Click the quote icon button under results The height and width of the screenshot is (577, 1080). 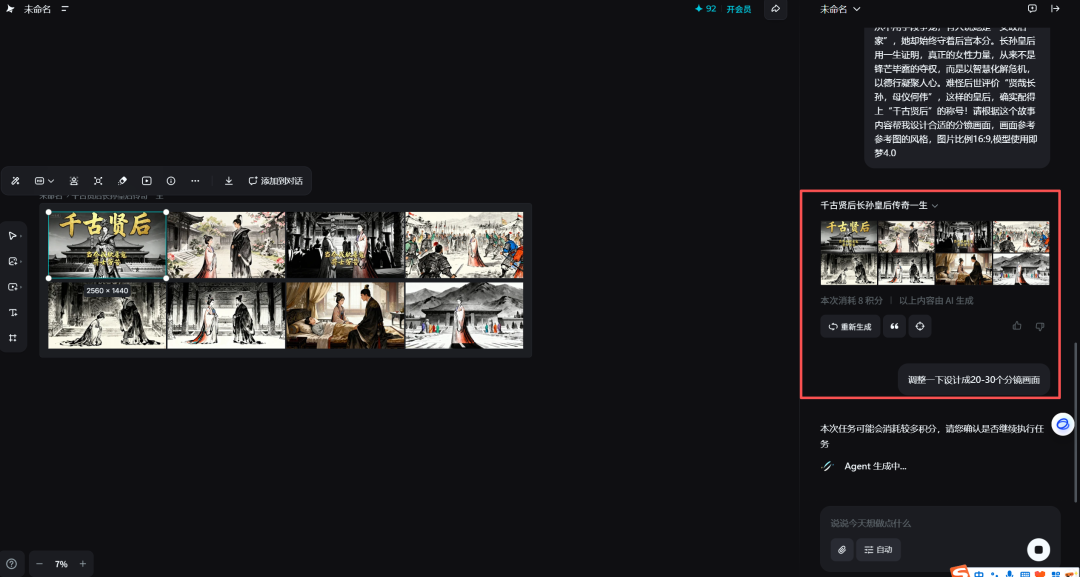click(894, 326)
